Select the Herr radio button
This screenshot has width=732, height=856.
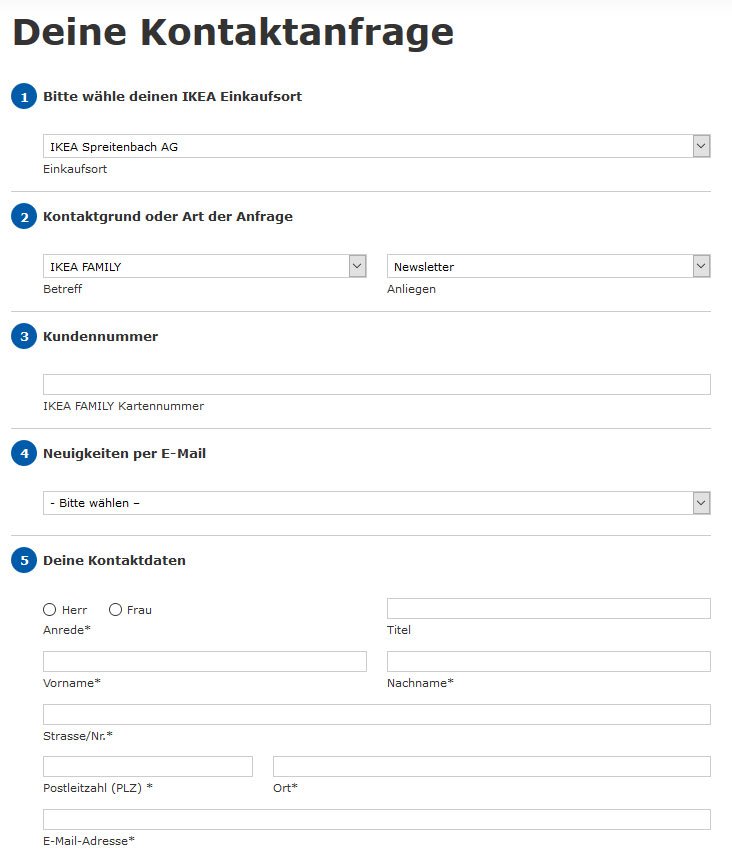click(50, 609)
